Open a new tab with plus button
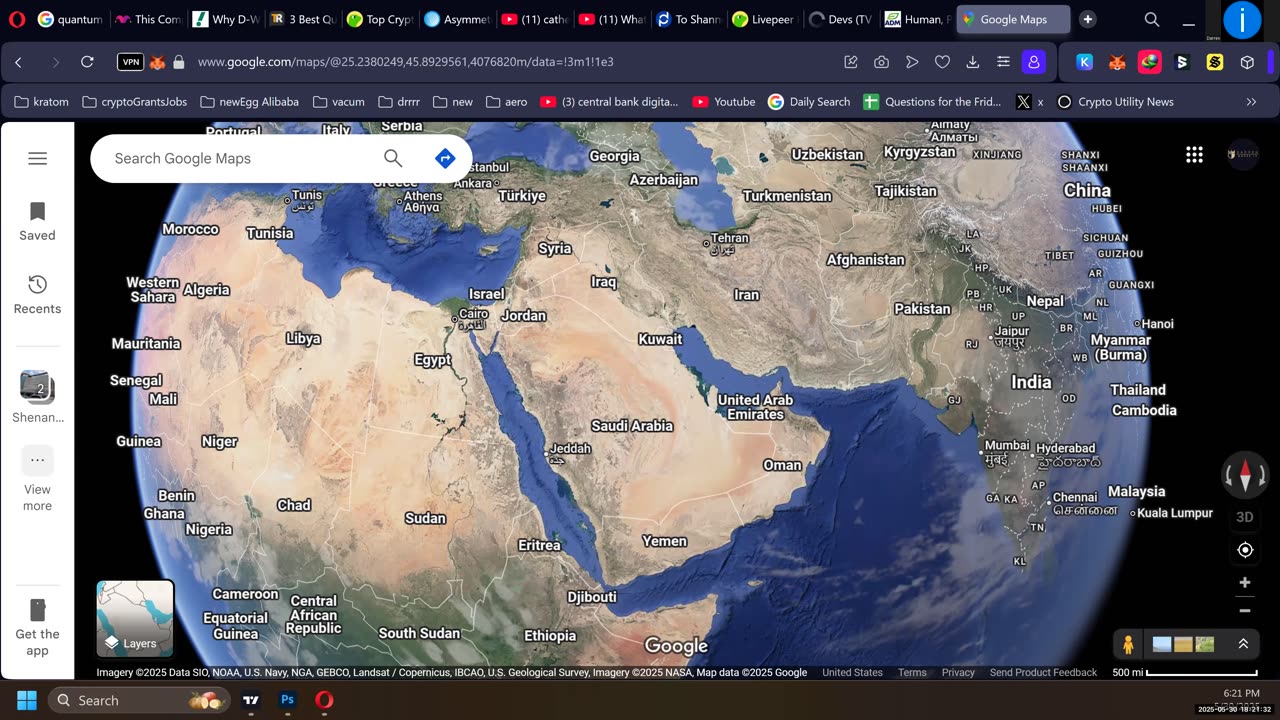The image size is (1280, 720). tap(1088, 19)
